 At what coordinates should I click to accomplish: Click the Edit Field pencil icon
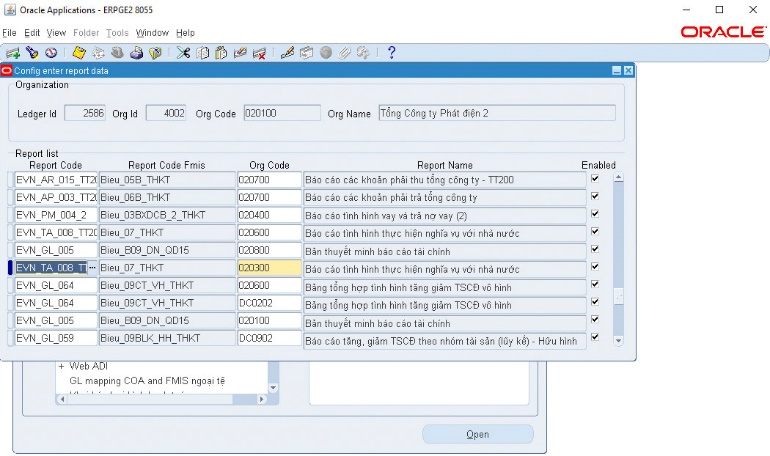(x=287, y=53)
